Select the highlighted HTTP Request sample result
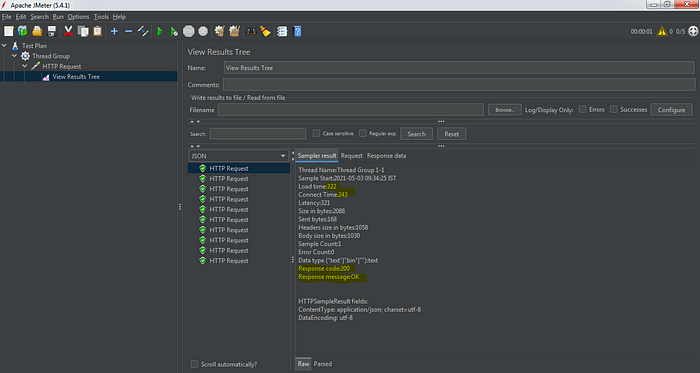This screenshot has width=700, height=373. coord(239,168)
